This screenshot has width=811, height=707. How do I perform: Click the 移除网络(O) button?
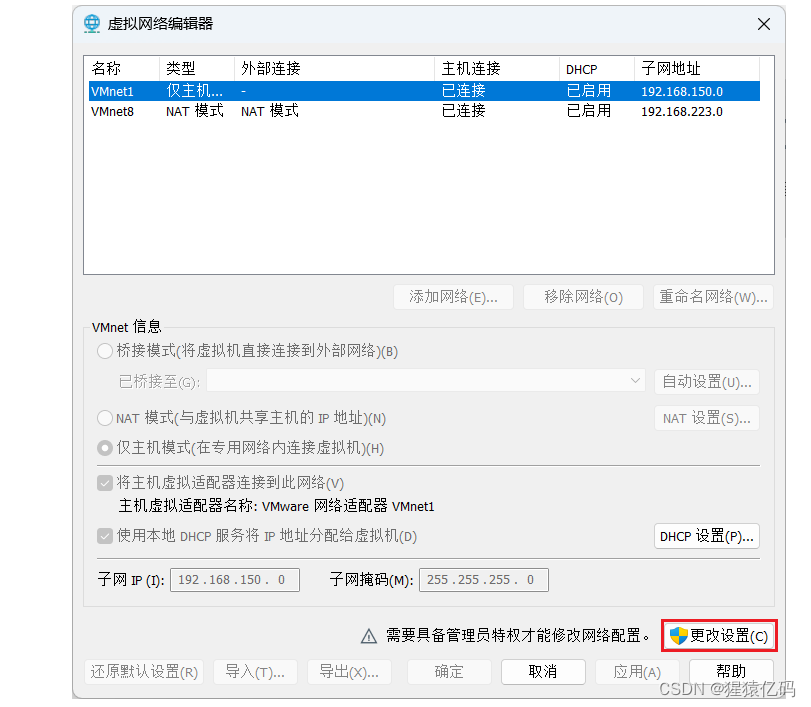pyautogui.click(x=583, y=297)
